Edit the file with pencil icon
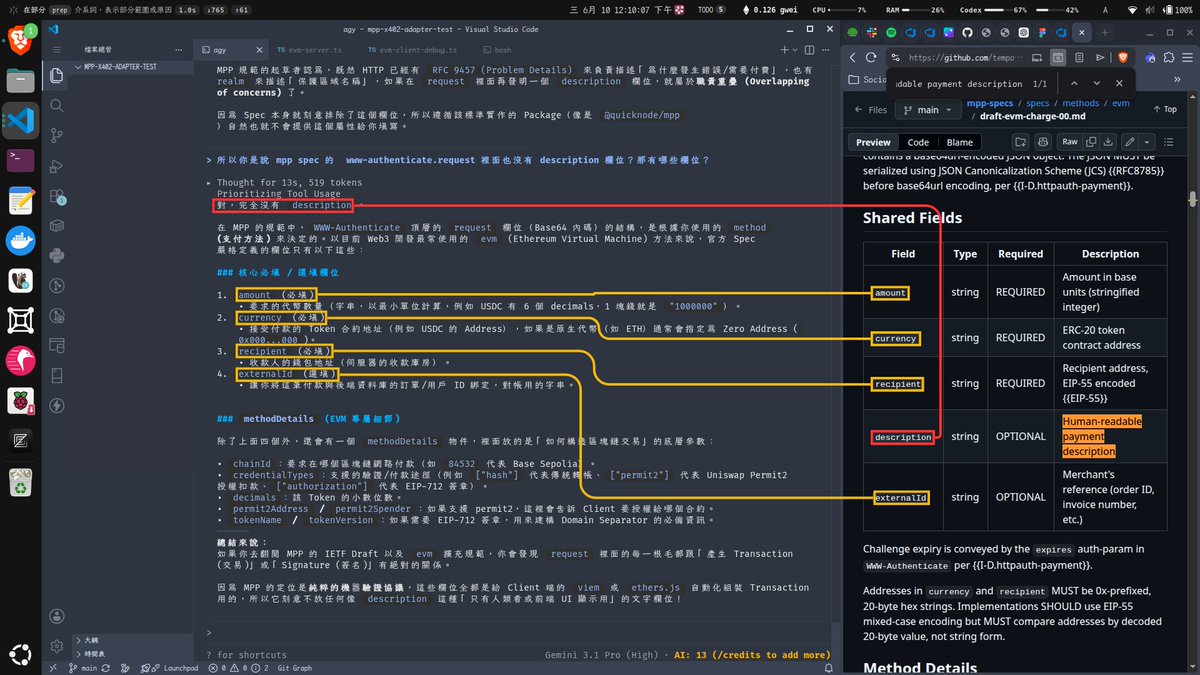 coord(1129,142)
